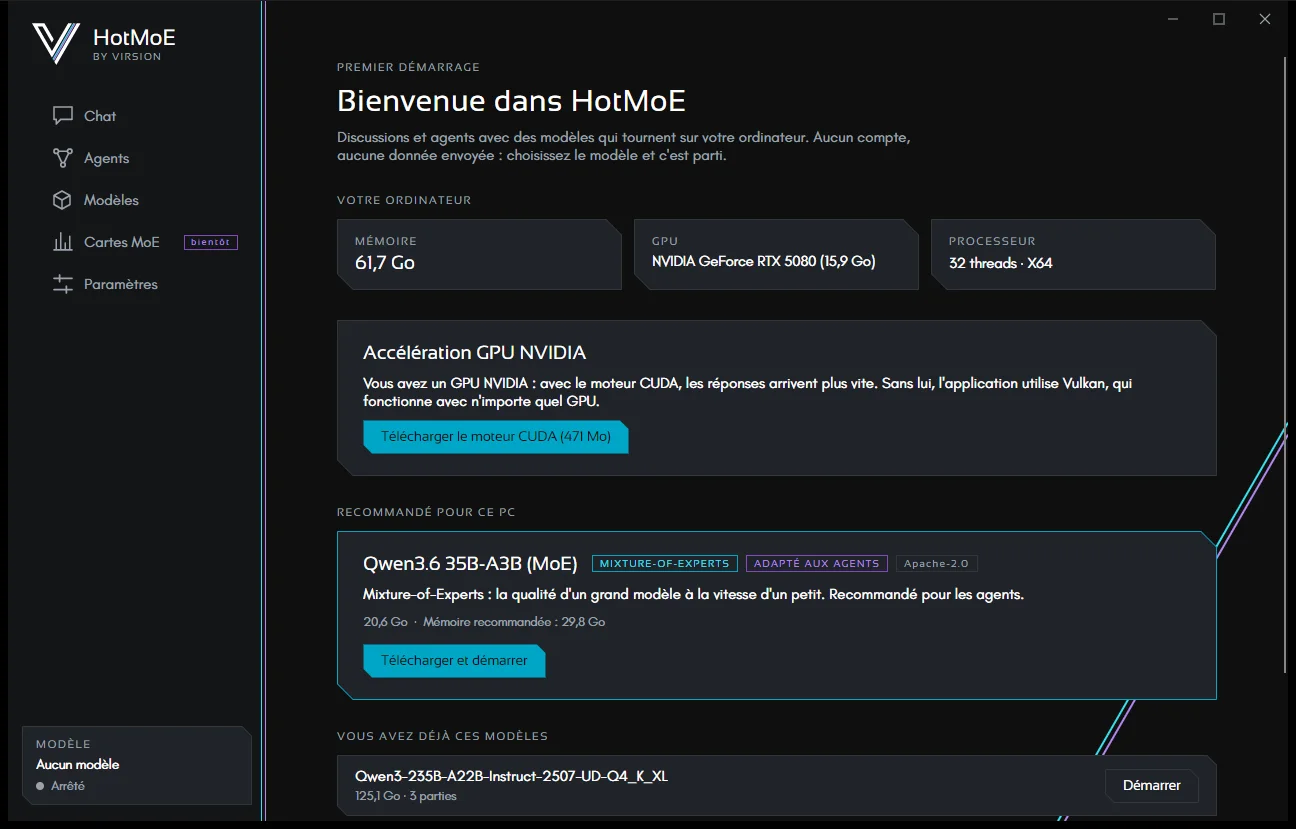Click the Aucun modèle status card
This screenshot has width=1296, height=829.
136,765
